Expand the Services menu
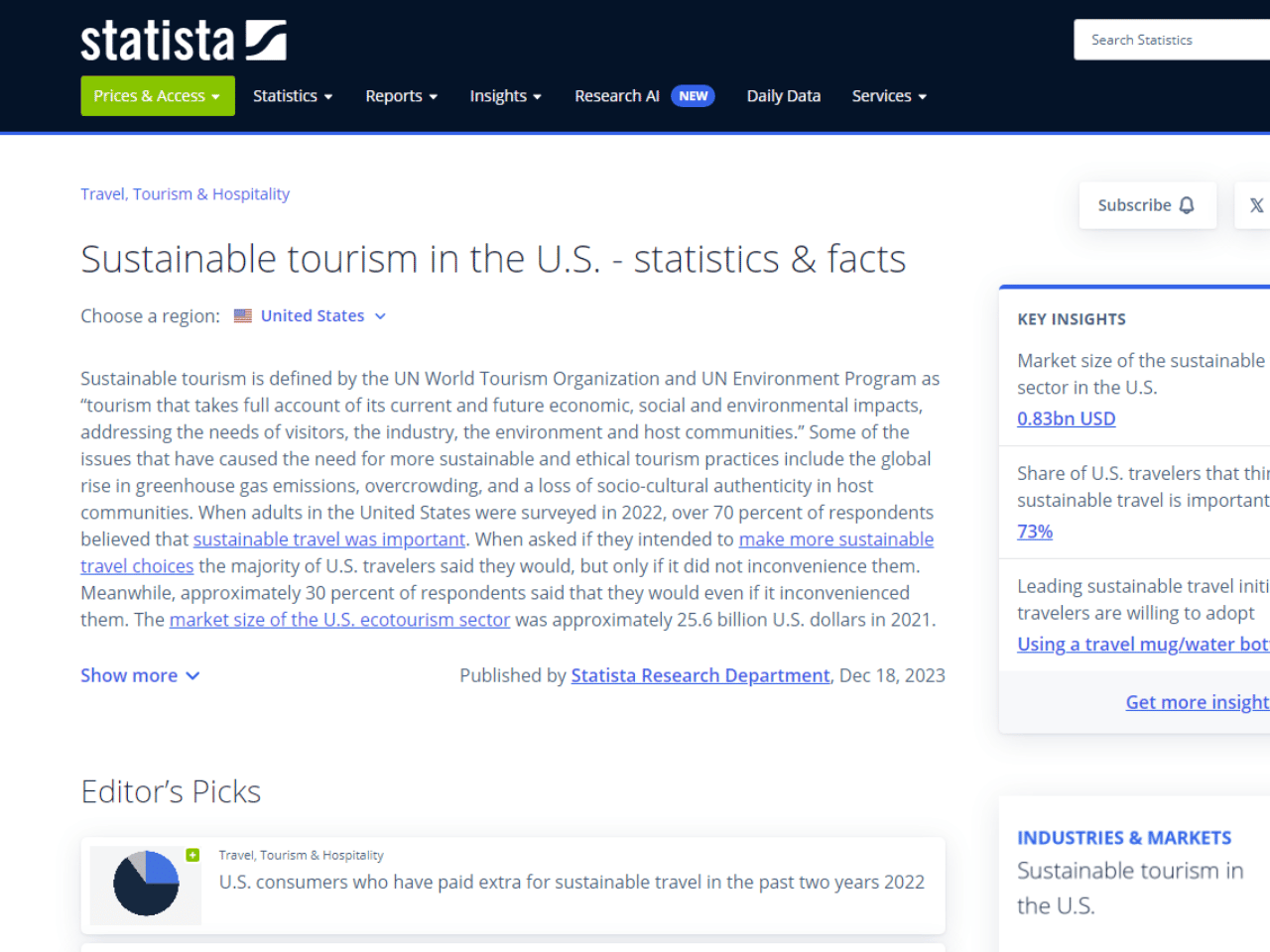The width and height of the screenshot is (1270, 952). pyautogui.click(x=889, y=96)
